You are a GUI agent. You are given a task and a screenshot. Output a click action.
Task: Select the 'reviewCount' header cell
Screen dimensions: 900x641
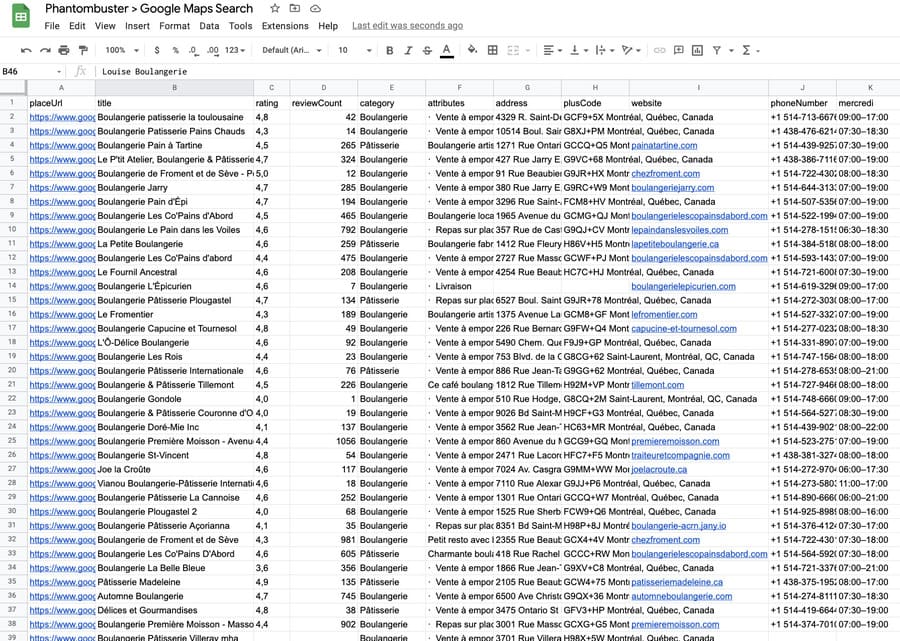coord(324,103)
